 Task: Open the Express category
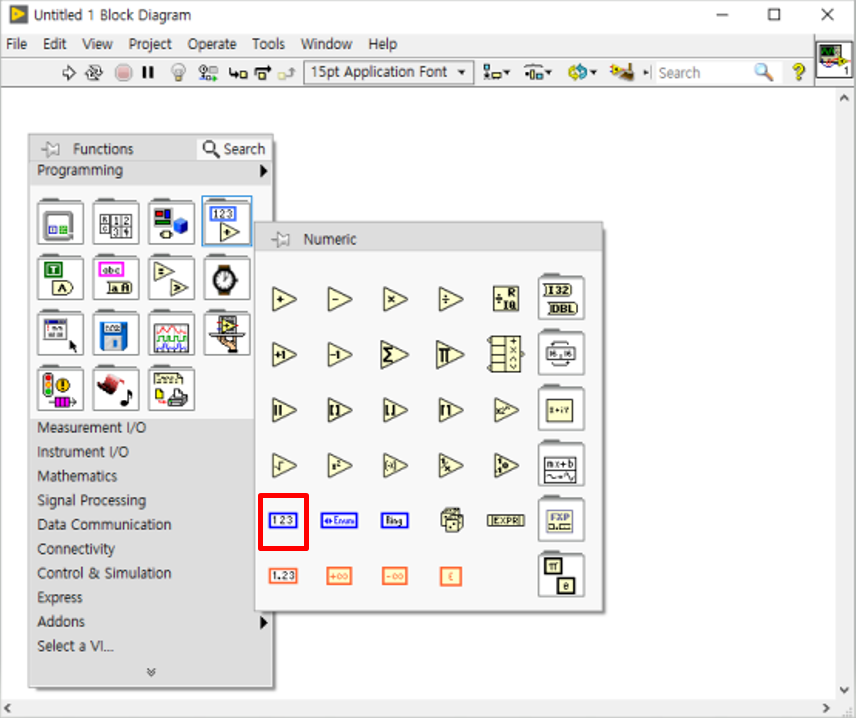click(x=60, y=597)
